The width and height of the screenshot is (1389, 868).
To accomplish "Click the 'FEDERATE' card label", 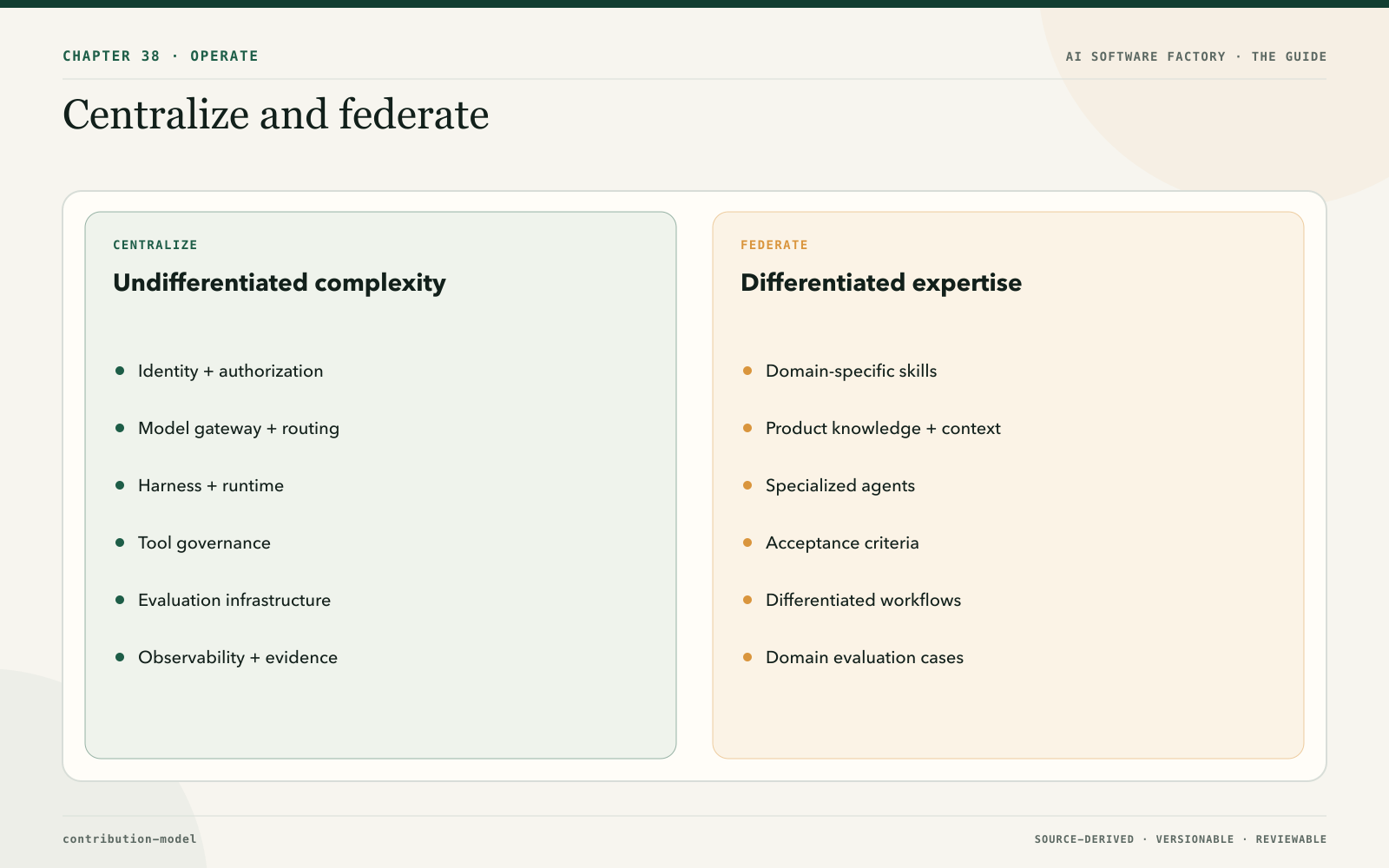I will pyautogui.click(x=774, y=245).
